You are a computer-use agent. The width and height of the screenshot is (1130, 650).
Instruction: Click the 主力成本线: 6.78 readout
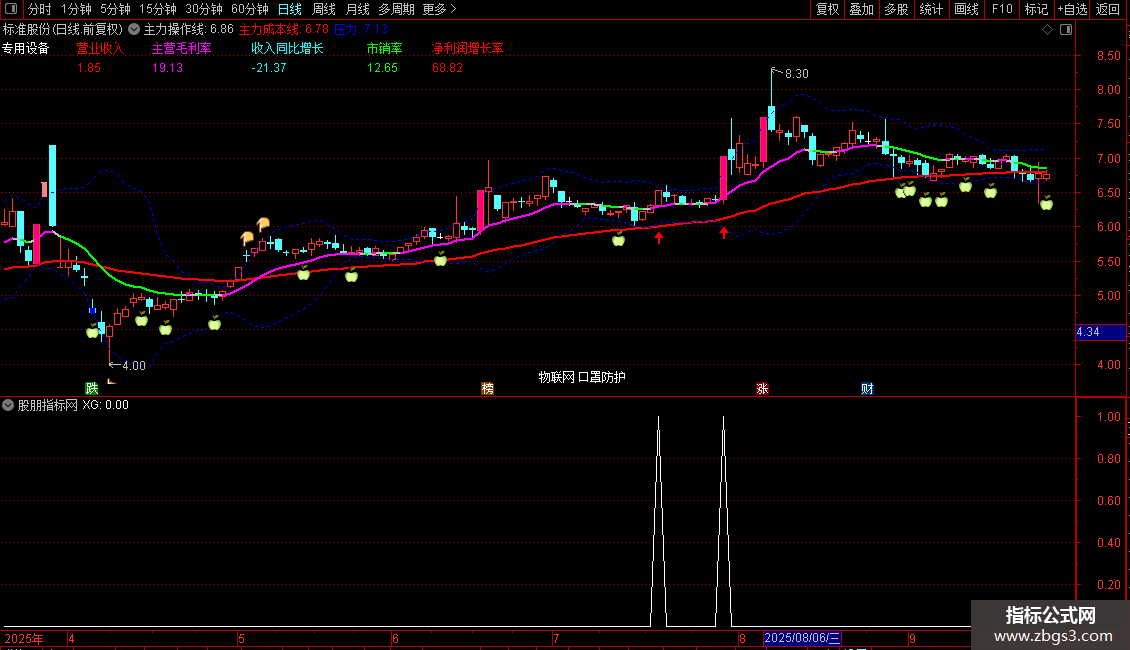click(284, 30)
